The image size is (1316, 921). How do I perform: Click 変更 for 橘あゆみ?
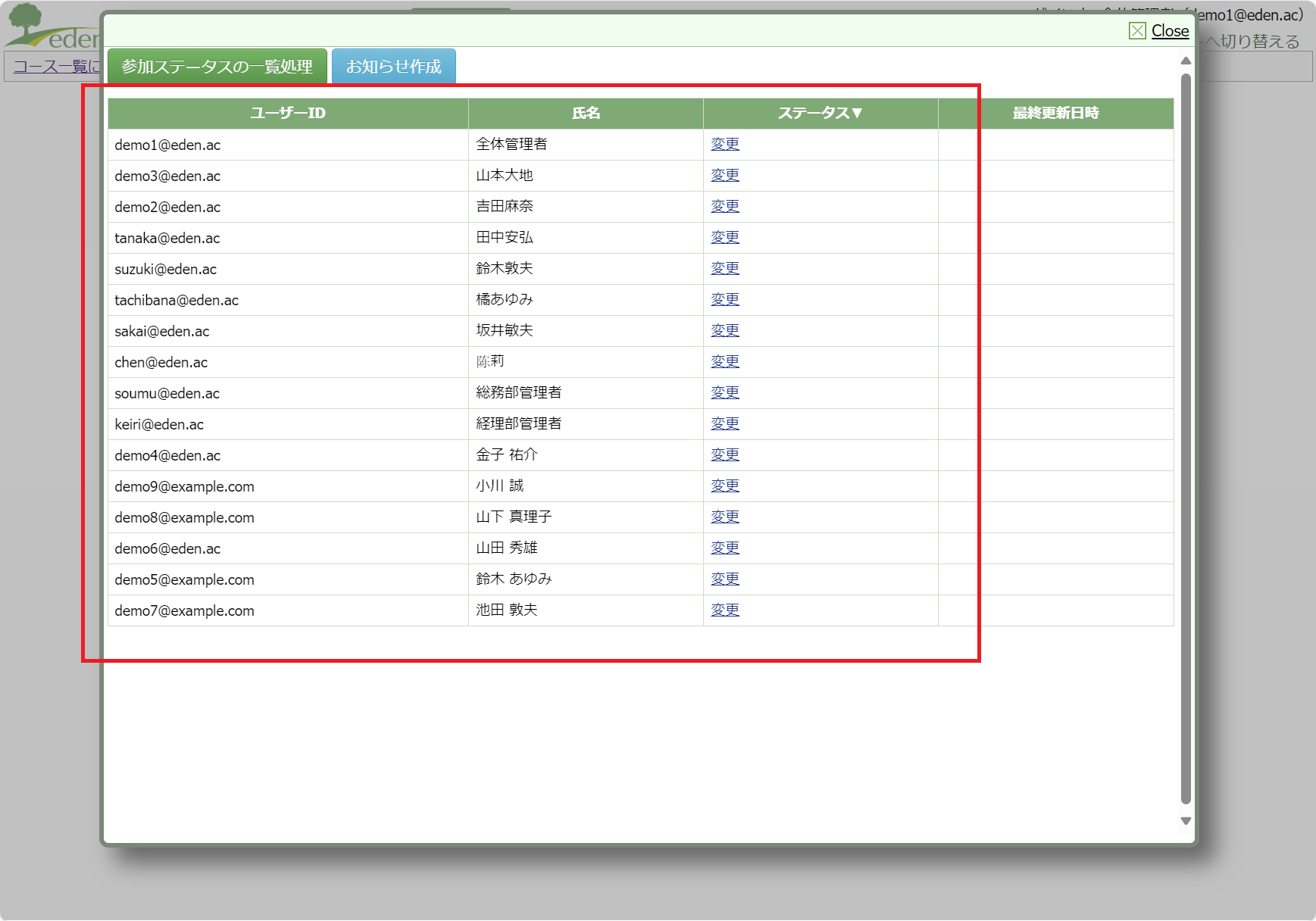click(x=724, y=300)
